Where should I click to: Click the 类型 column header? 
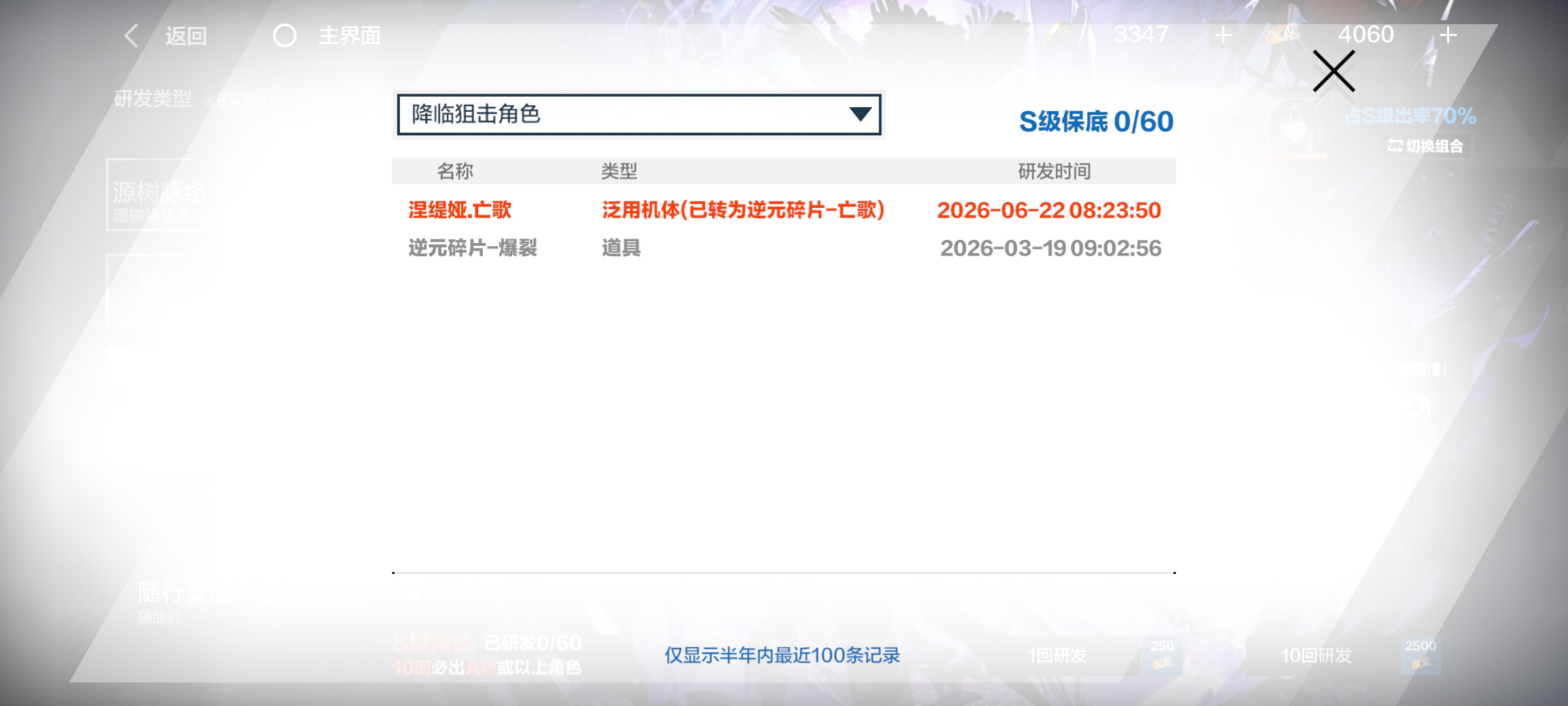coord(619,171)
